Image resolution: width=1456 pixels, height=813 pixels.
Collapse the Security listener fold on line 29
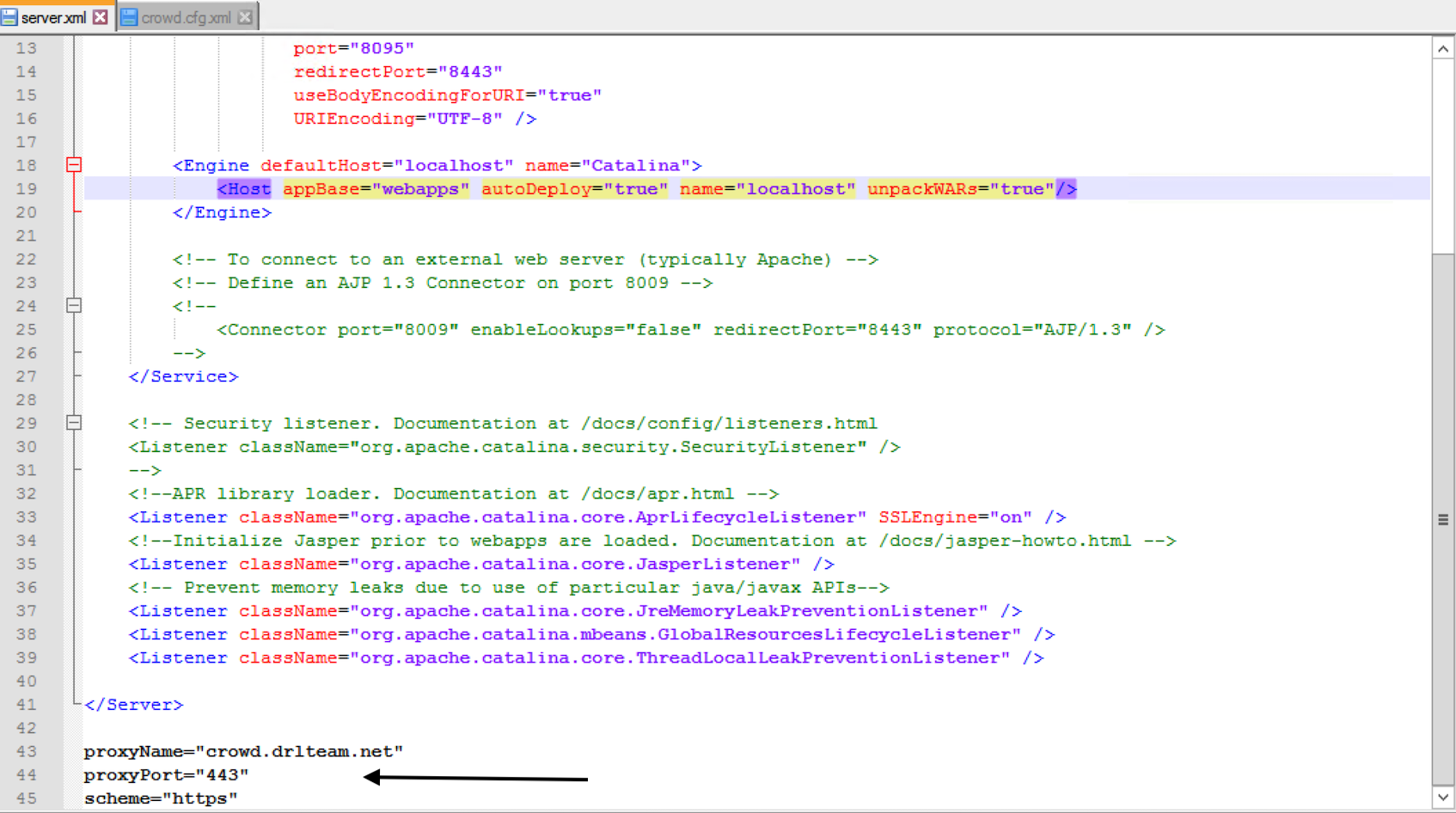(74, 423)
